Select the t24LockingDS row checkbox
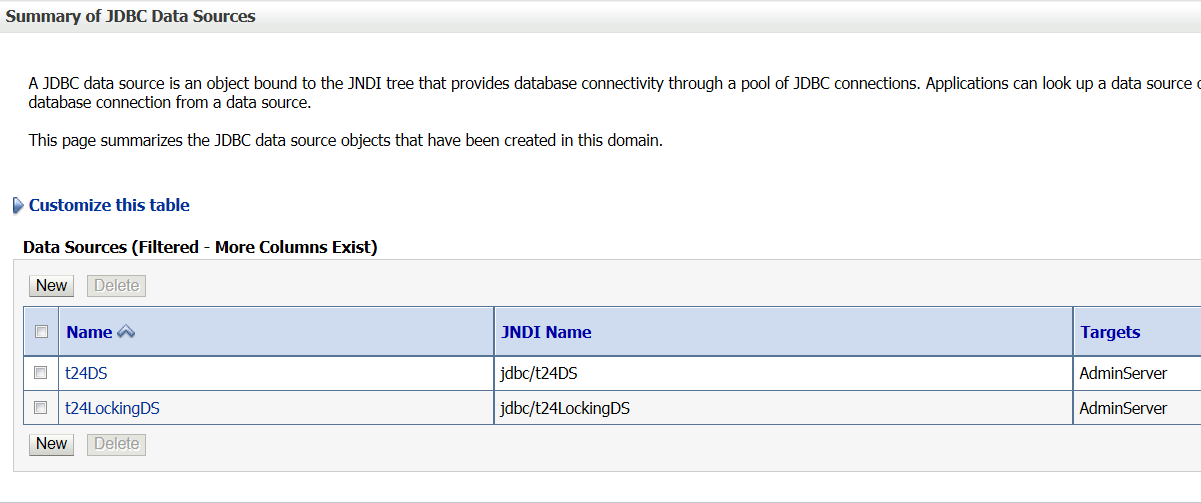Screen dimensions: 1201x503 pos(41,408)
